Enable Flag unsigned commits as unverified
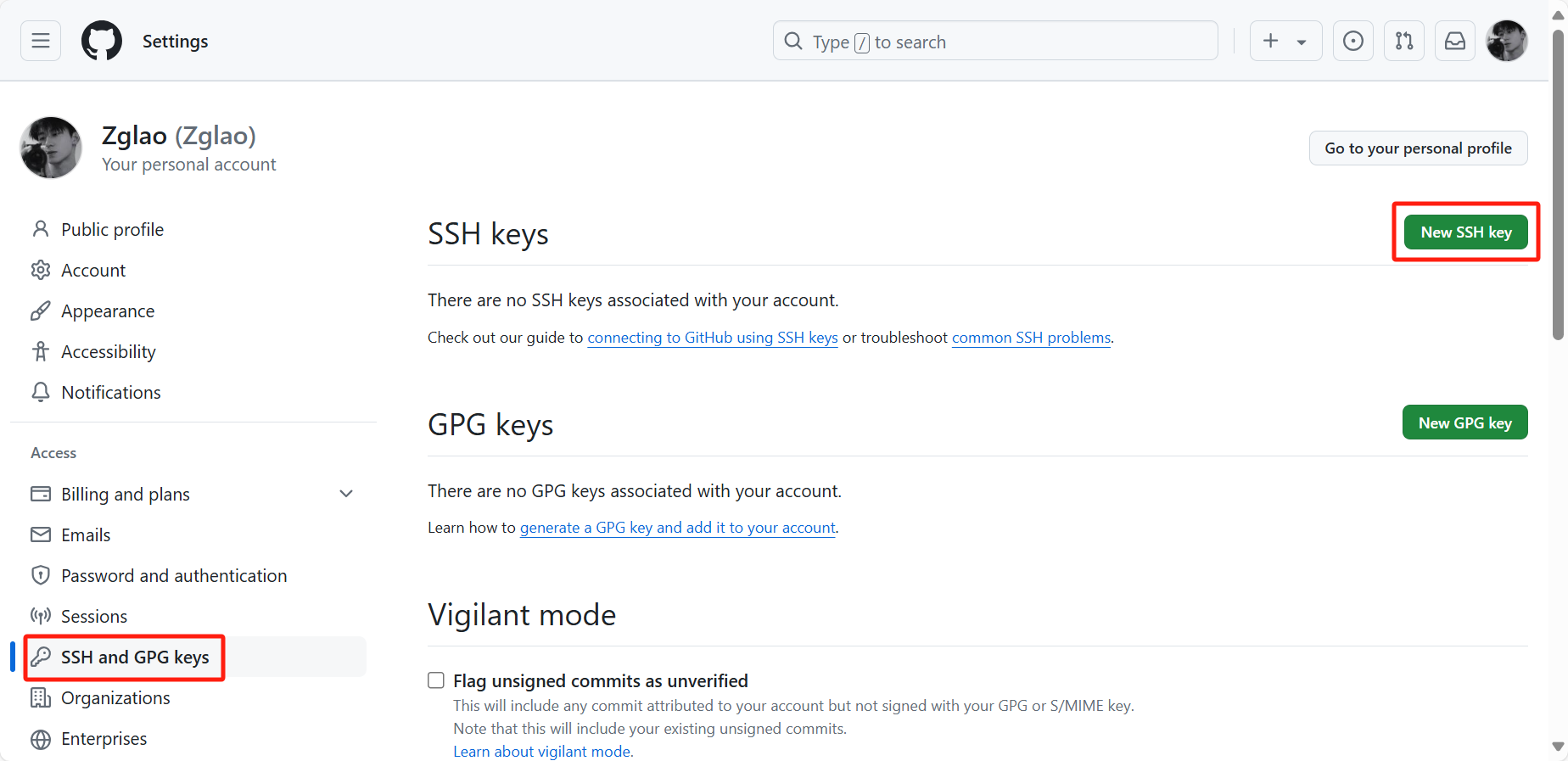 (436, 680)
